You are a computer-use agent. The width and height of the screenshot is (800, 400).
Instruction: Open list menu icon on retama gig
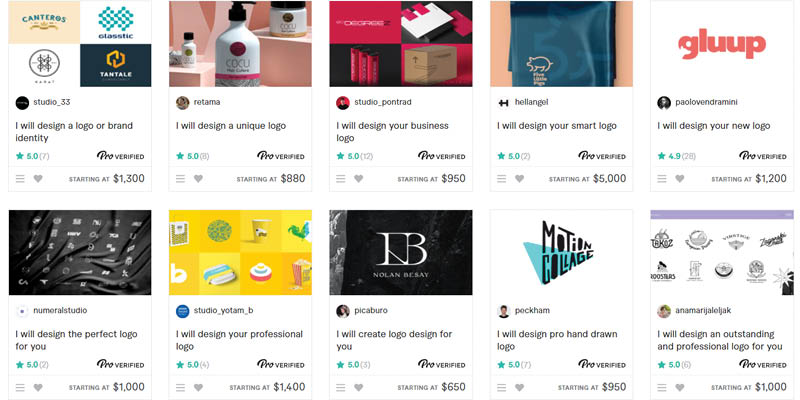point(181,179)
